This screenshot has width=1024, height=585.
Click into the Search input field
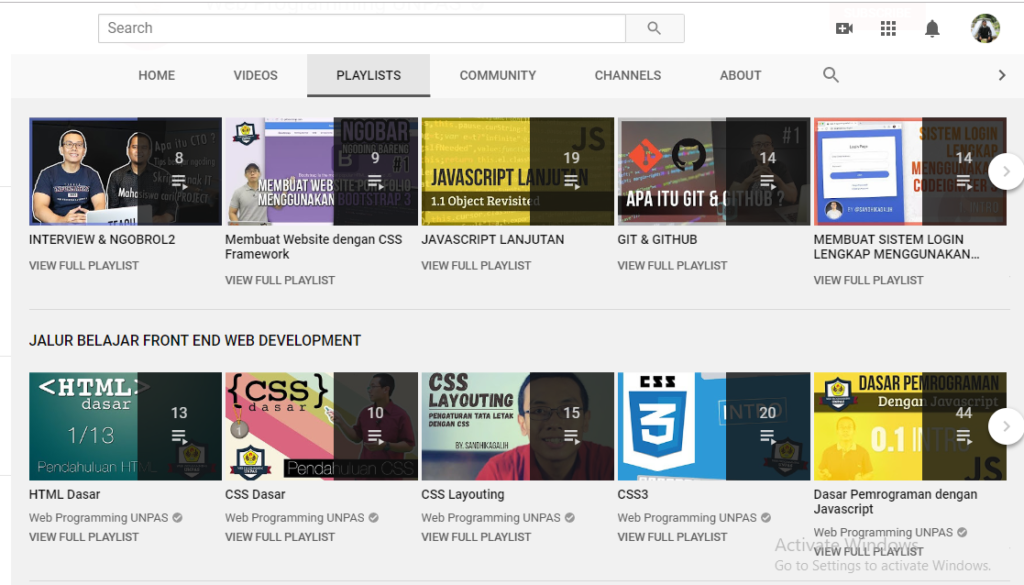[x=362, y=28]
